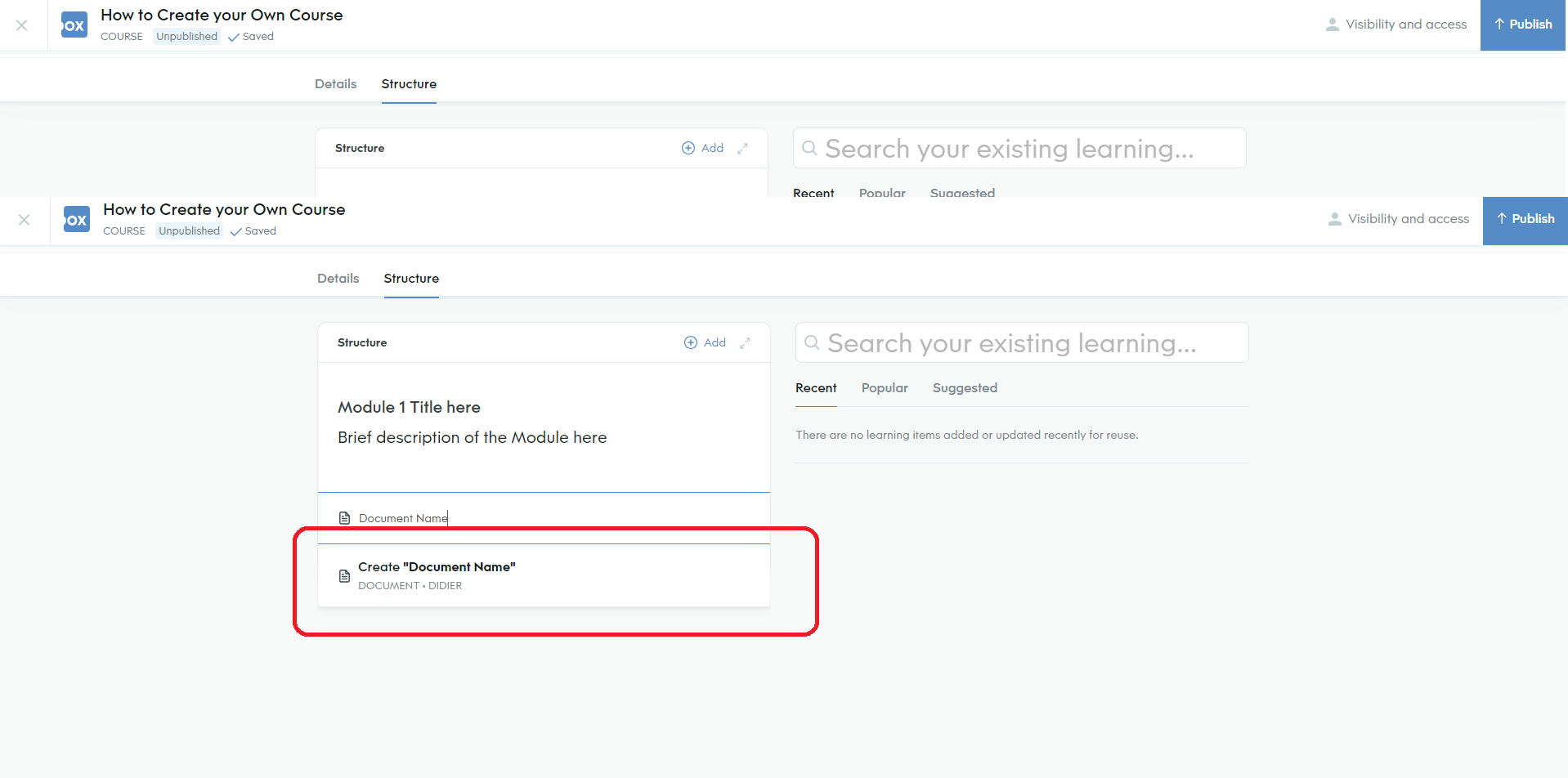Open the fully visible Recent learning tab
This screenshot has height=778, width=1568.
[x=816, y=388]
